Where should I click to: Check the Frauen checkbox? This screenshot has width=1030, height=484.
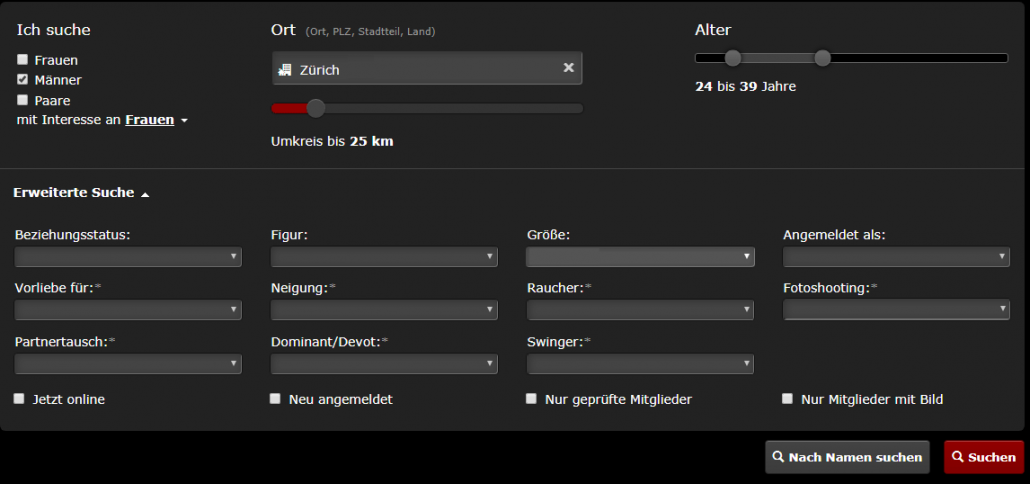(x=23, y=60)
